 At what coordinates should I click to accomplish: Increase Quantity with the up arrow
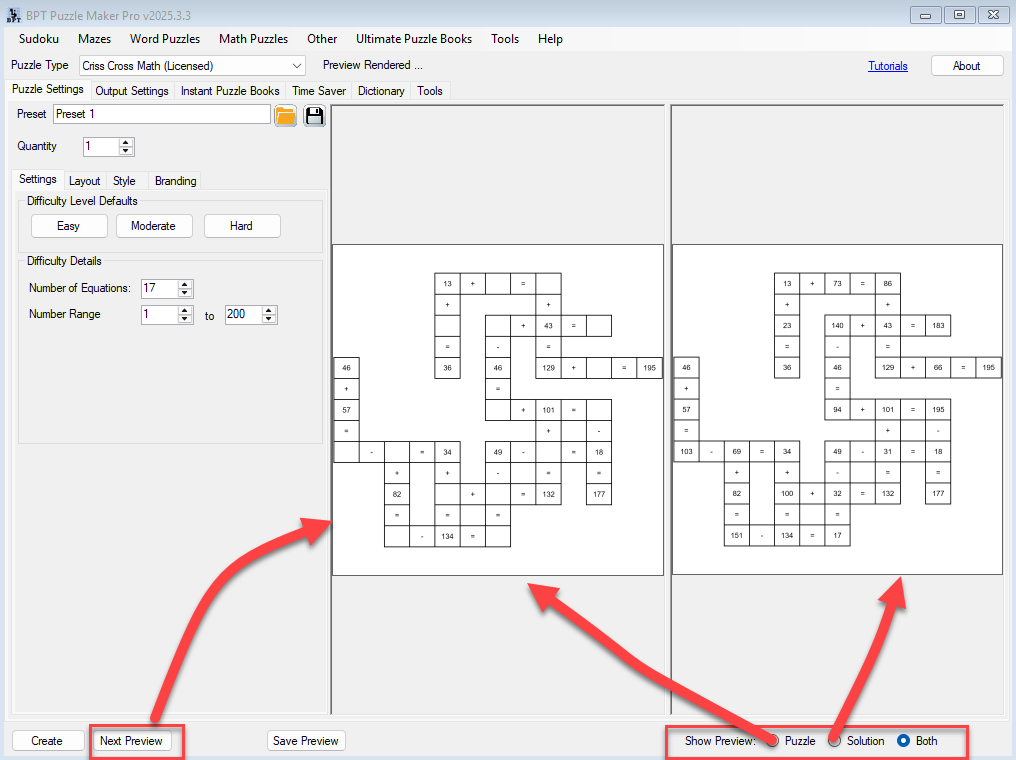pos(126,142)
